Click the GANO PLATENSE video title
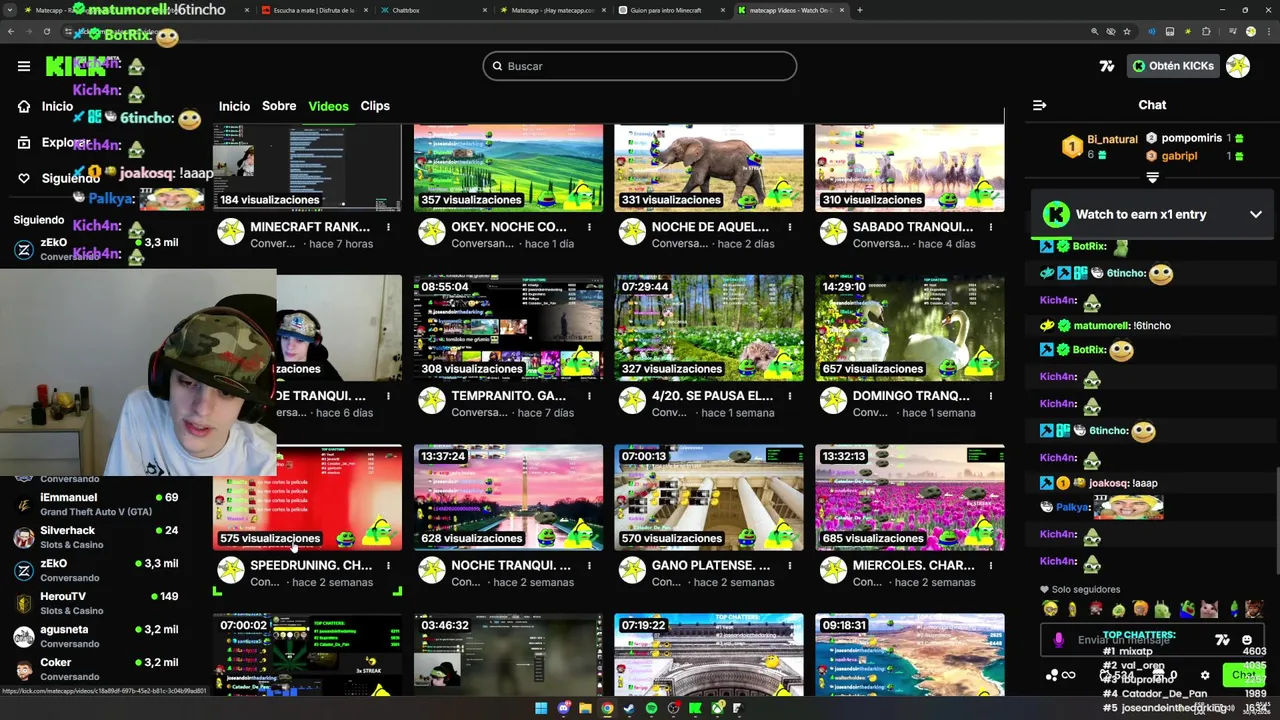This screenshot has width=1280, height=720. tap(711, 565)
